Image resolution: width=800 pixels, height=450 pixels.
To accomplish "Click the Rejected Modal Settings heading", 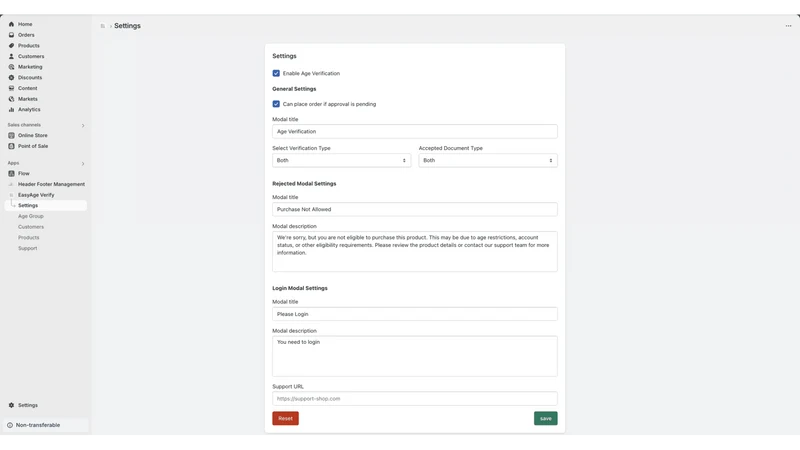I will (304, 184).
